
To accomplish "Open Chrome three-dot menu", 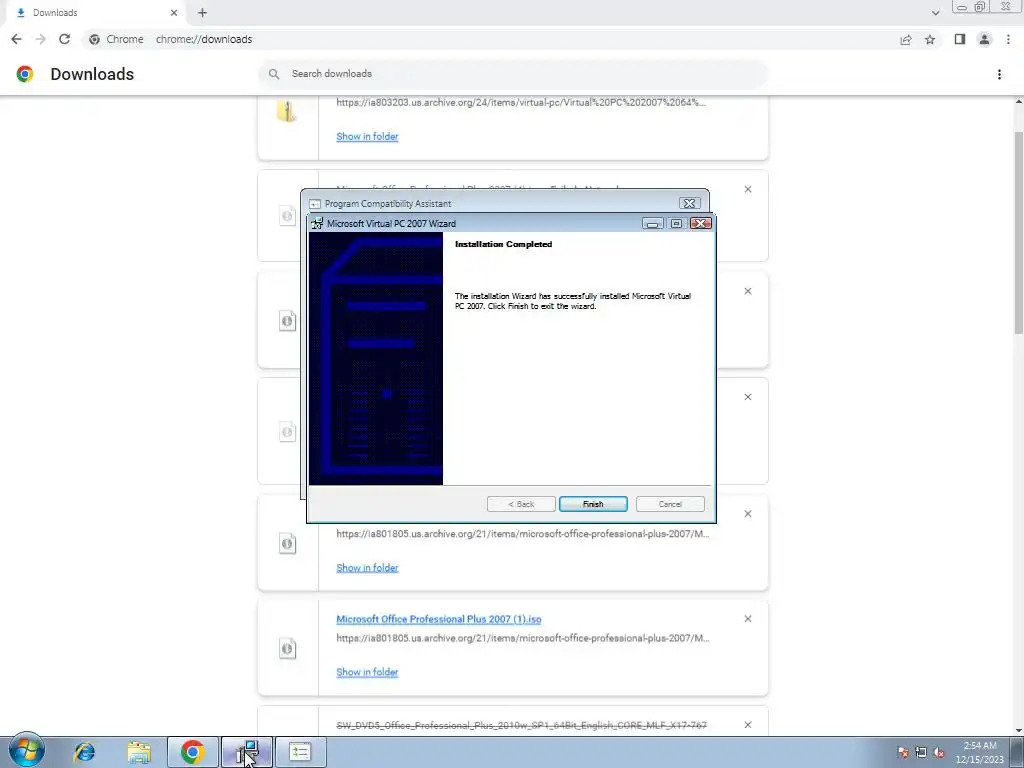I will click(1008, 39).
